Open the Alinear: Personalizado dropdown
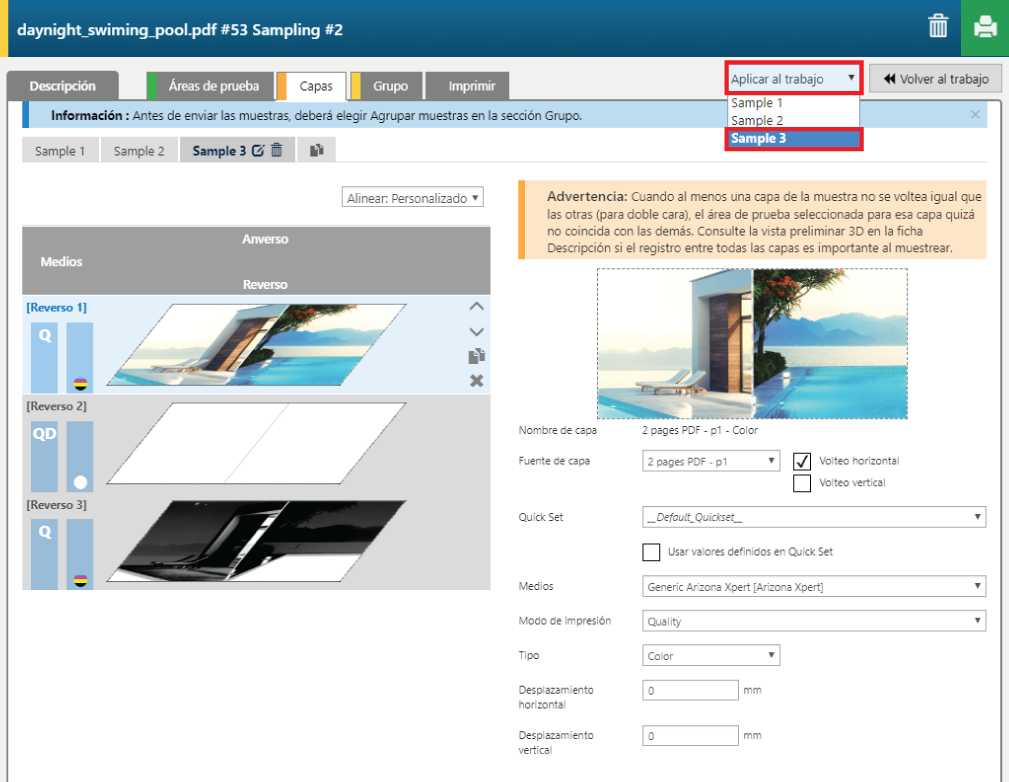 coord(412,198)
